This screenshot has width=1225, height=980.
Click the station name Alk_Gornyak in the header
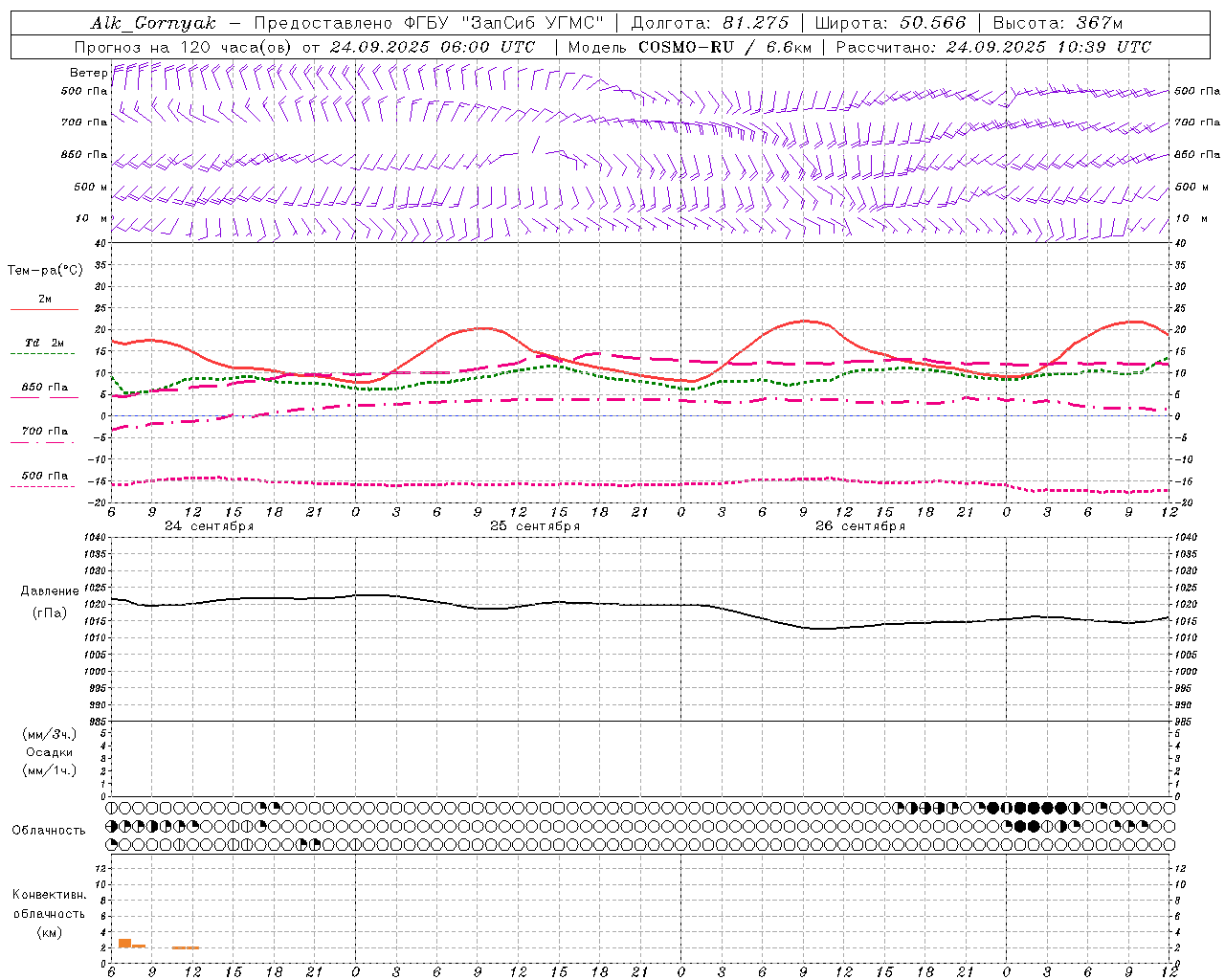coord(154,23)
